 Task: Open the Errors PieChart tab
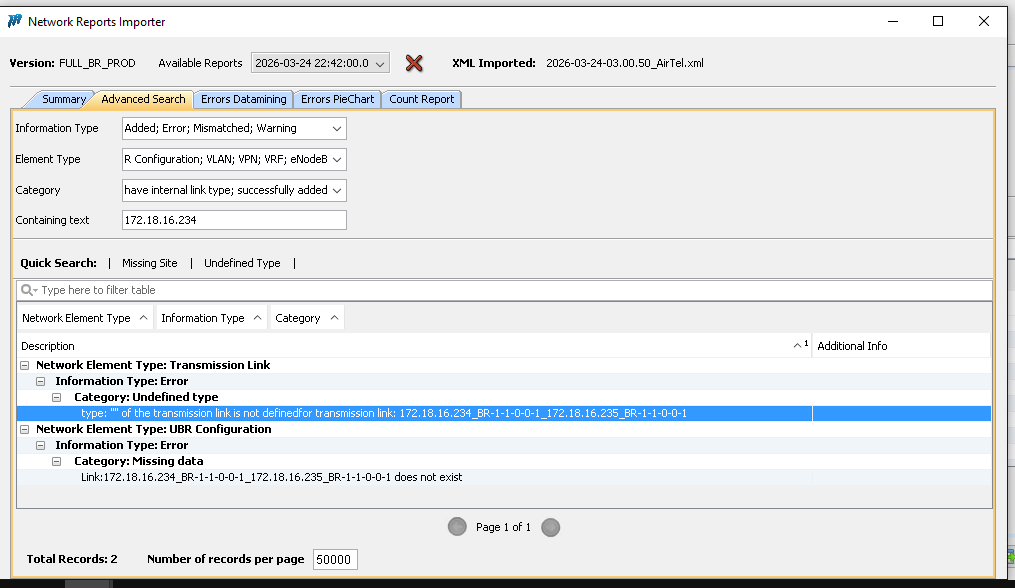pos(337,99)
